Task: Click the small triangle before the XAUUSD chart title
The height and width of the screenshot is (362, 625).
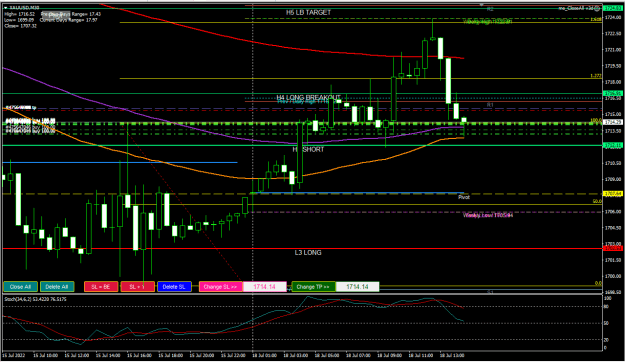Action: (6, 8)
